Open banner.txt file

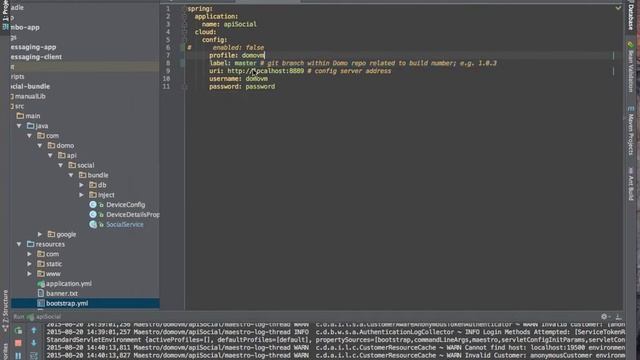pyautogui.click(x=62, y=293)
